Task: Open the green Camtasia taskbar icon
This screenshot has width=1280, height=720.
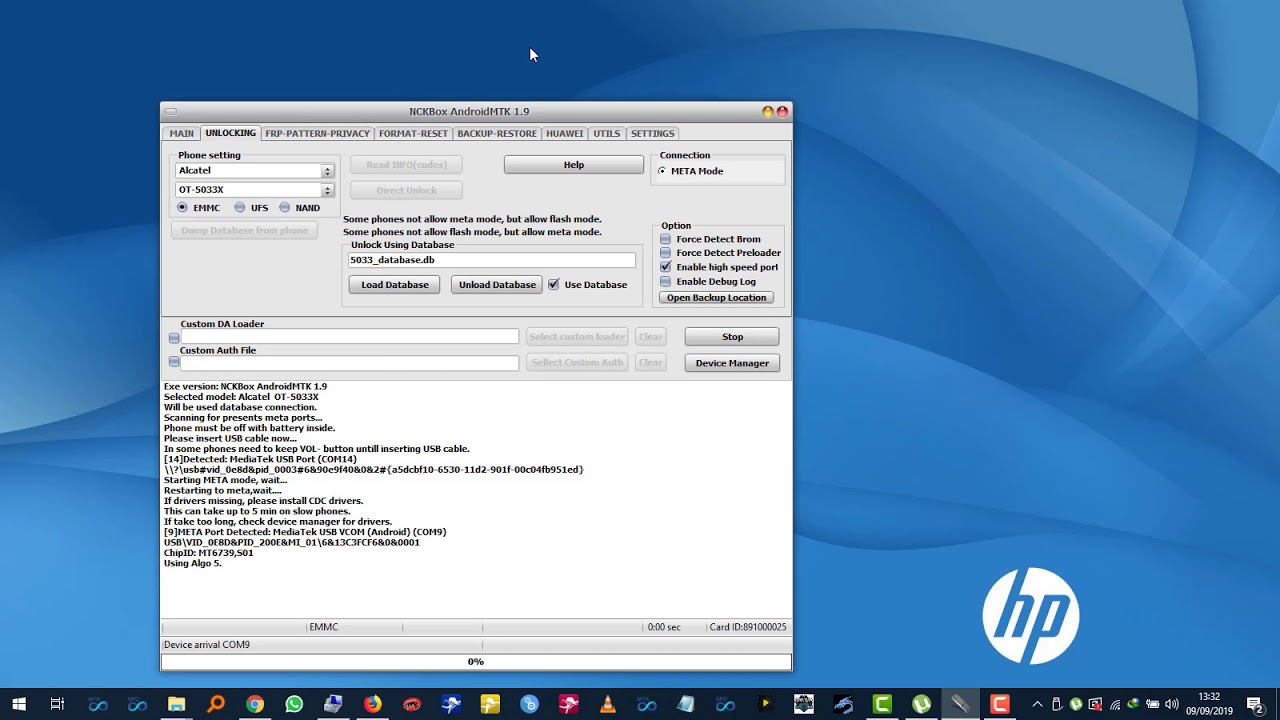Action: pos(882,704)
